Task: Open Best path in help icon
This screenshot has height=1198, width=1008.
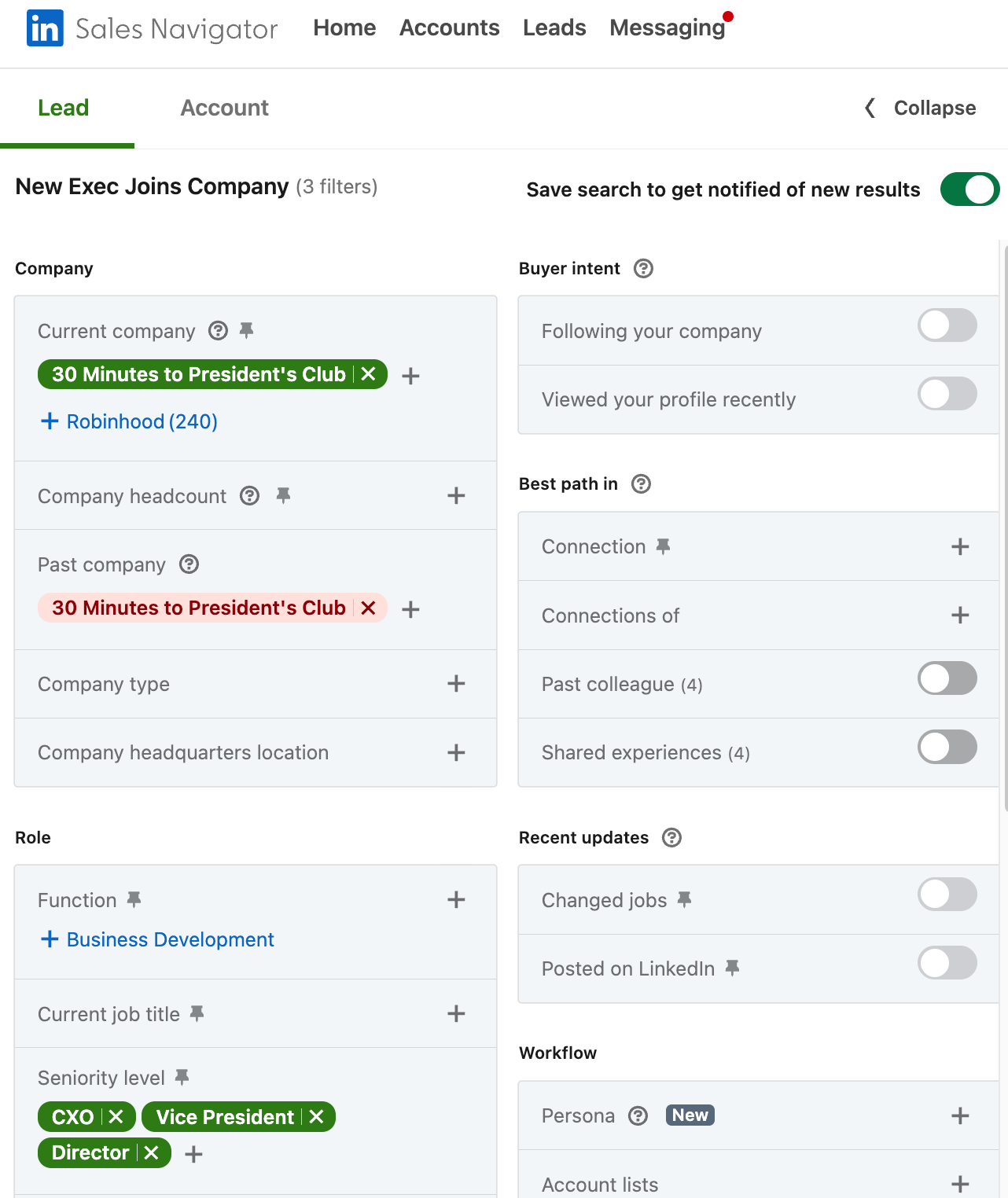Action: 641,484
